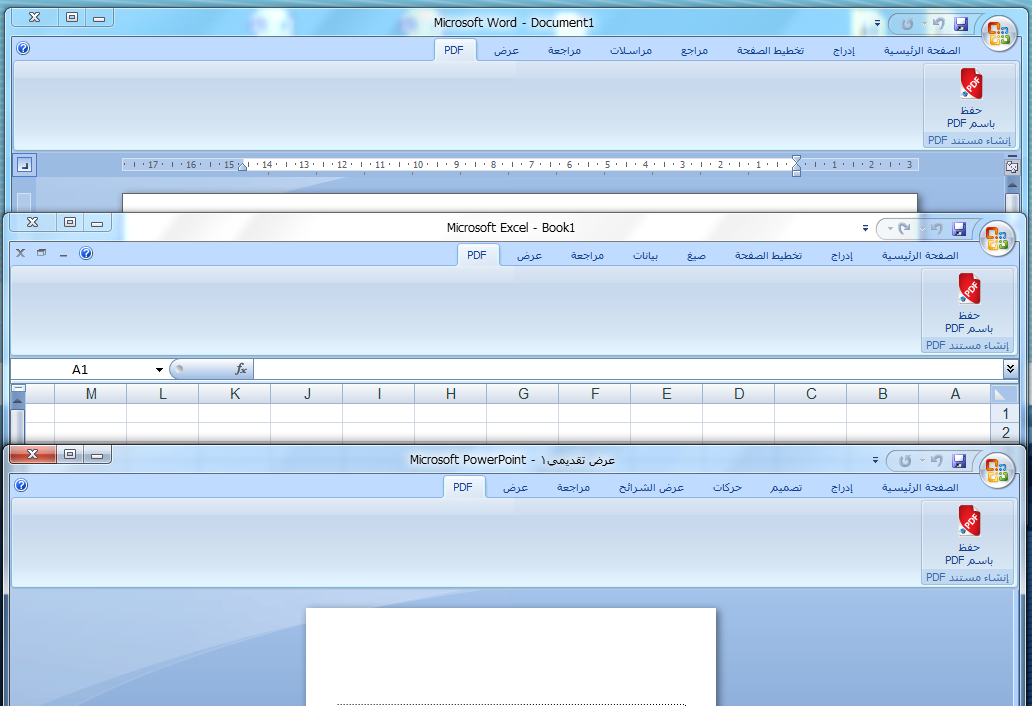Select Word PDF ribbon tab

click(454, 51)
